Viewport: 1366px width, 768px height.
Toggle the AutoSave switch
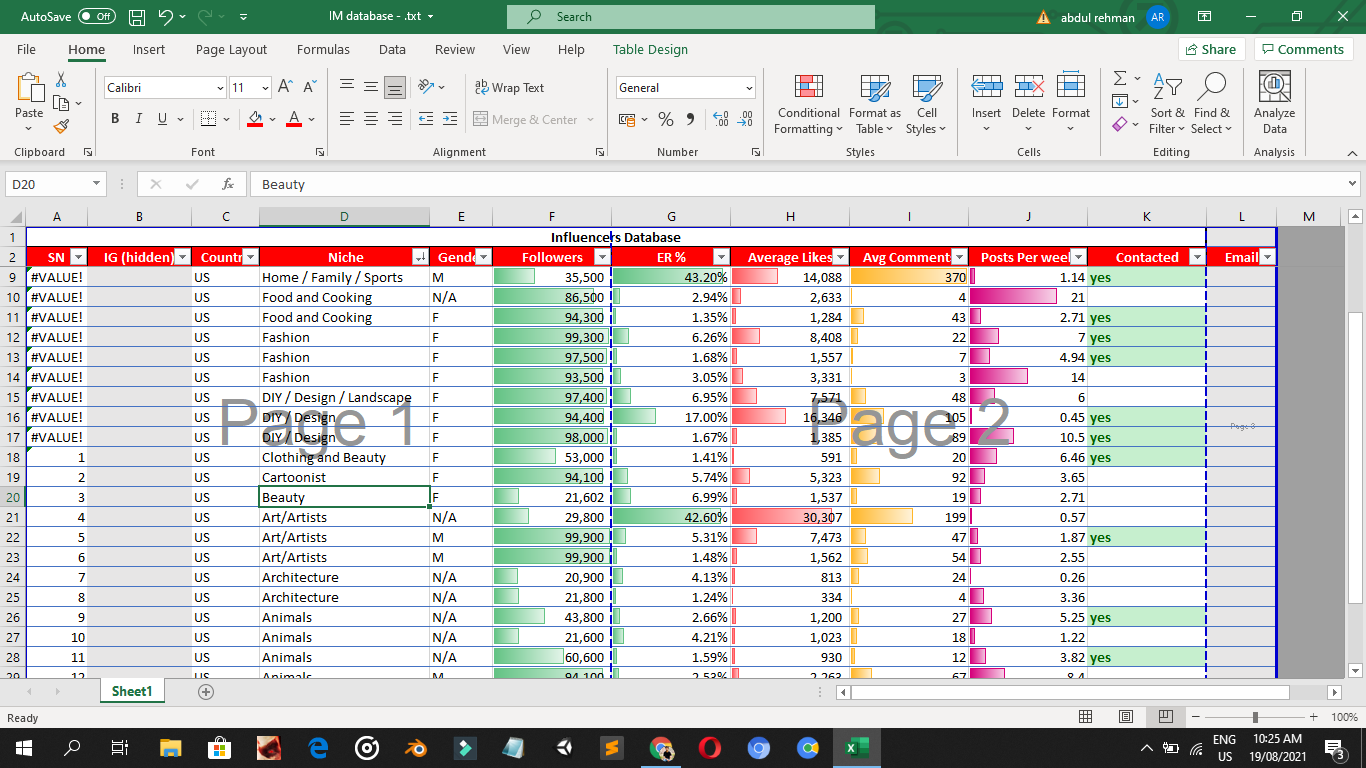tap(96, 17)
